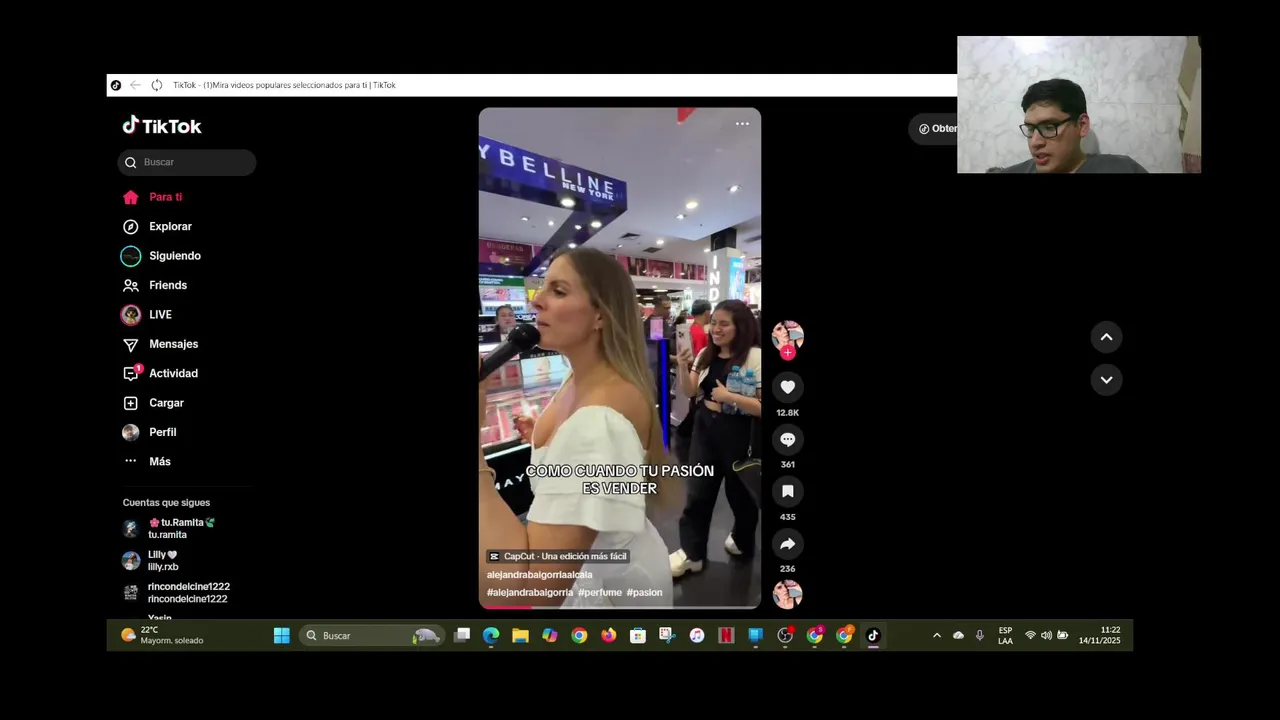
Task: Go to the next video
Action: [x=1106, y=380]
